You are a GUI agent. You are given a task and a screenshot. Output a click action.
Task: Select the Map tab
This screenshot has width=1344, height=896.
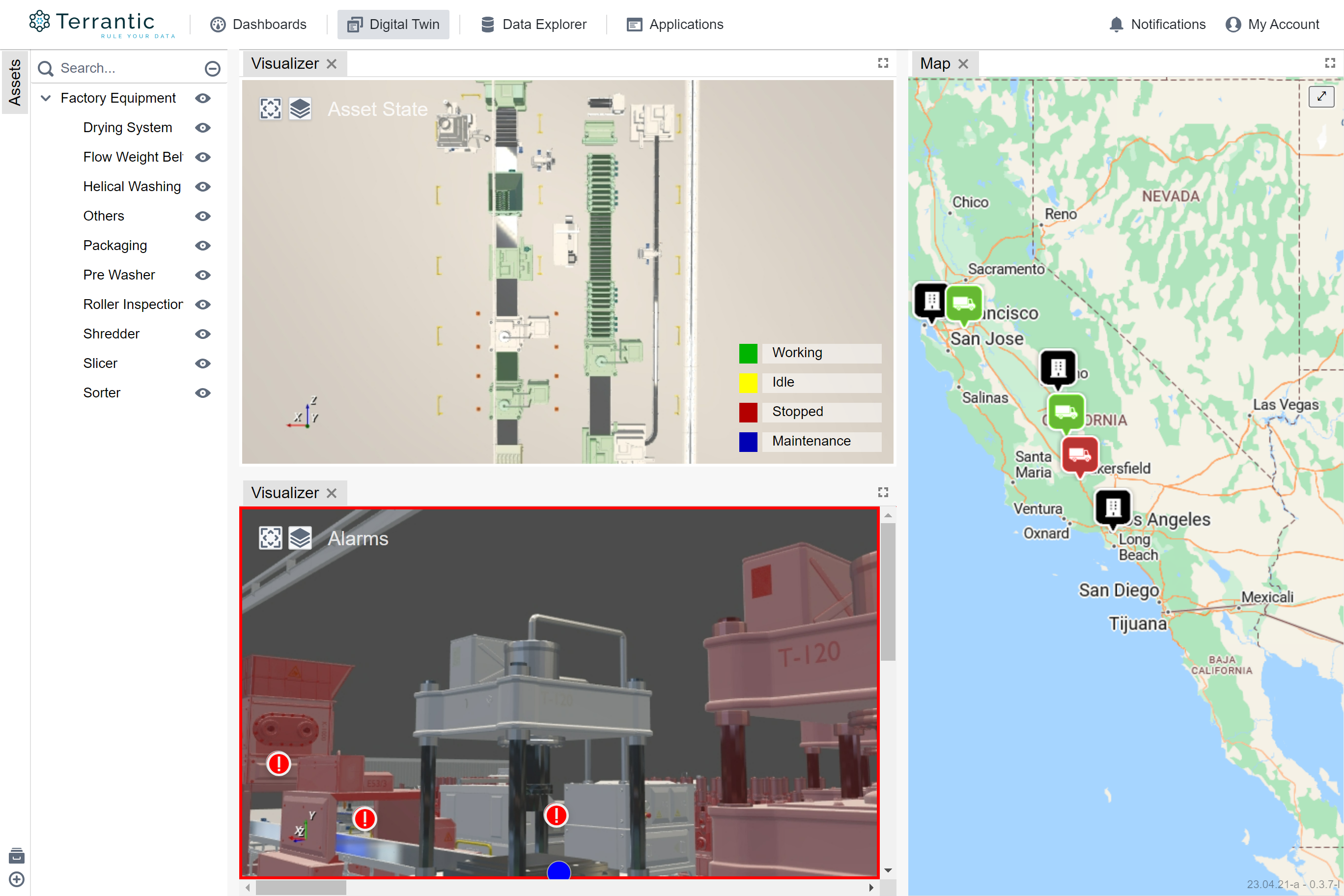[x=935, y=63]
